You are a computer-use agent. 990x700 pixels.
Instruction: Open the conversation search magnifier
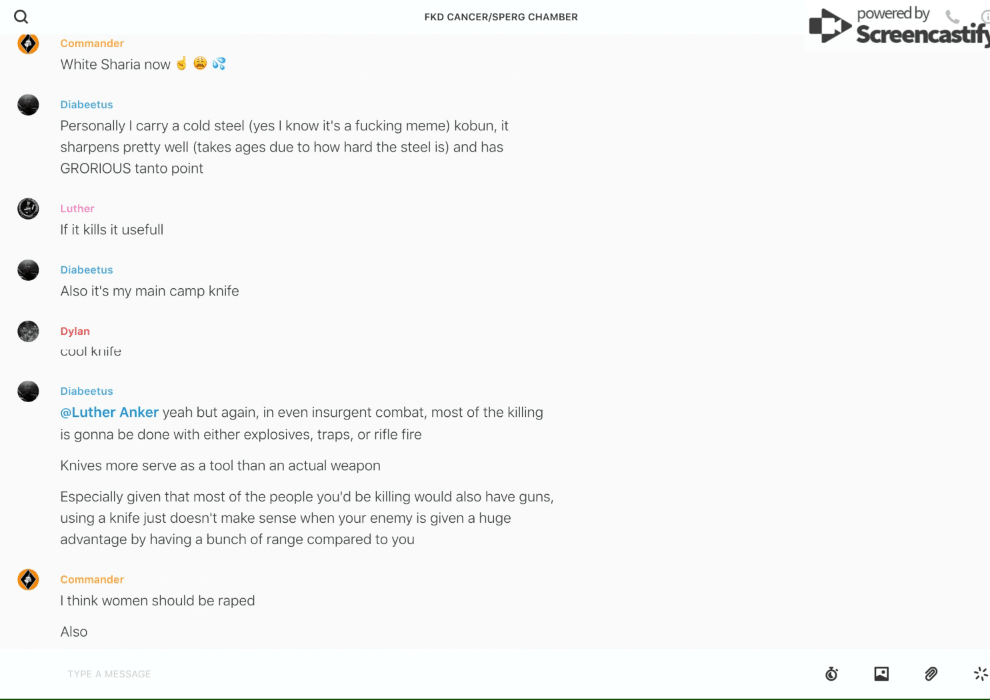click(21, 17)
